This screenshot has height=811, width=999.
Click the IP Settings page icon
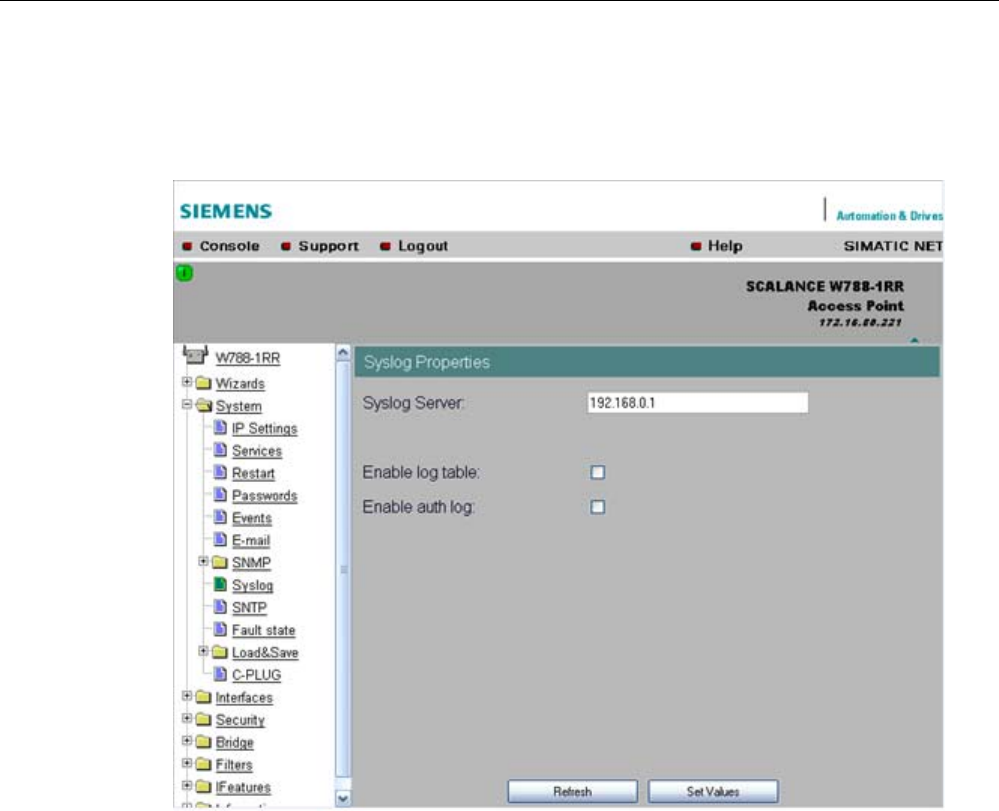click(x=220, y=427)
